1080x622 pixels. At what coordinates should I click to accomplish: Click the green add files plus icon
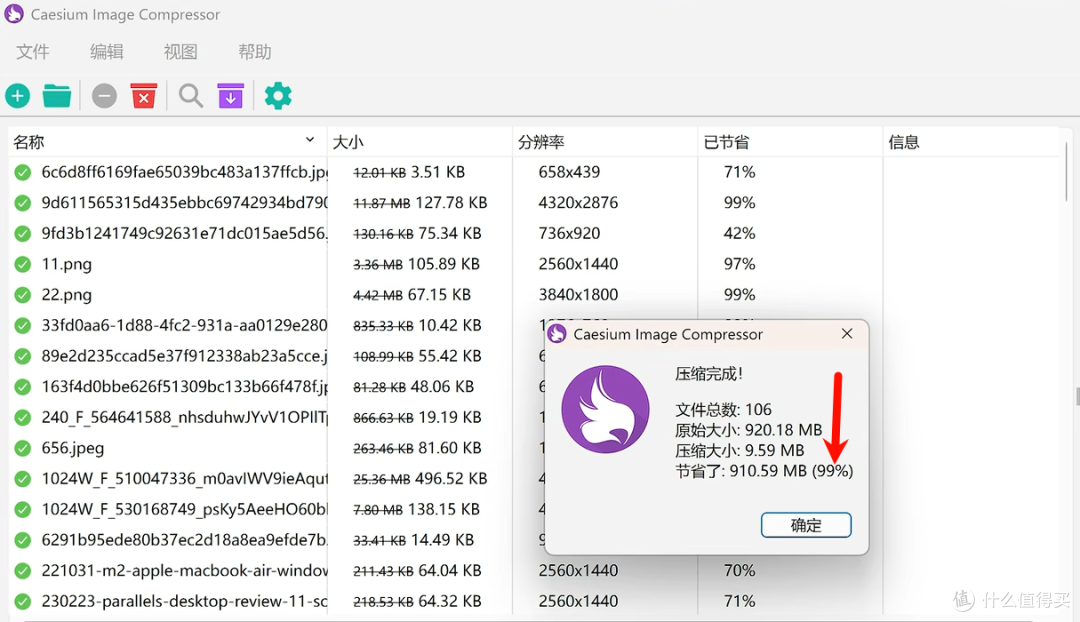(x=18, y=96)
